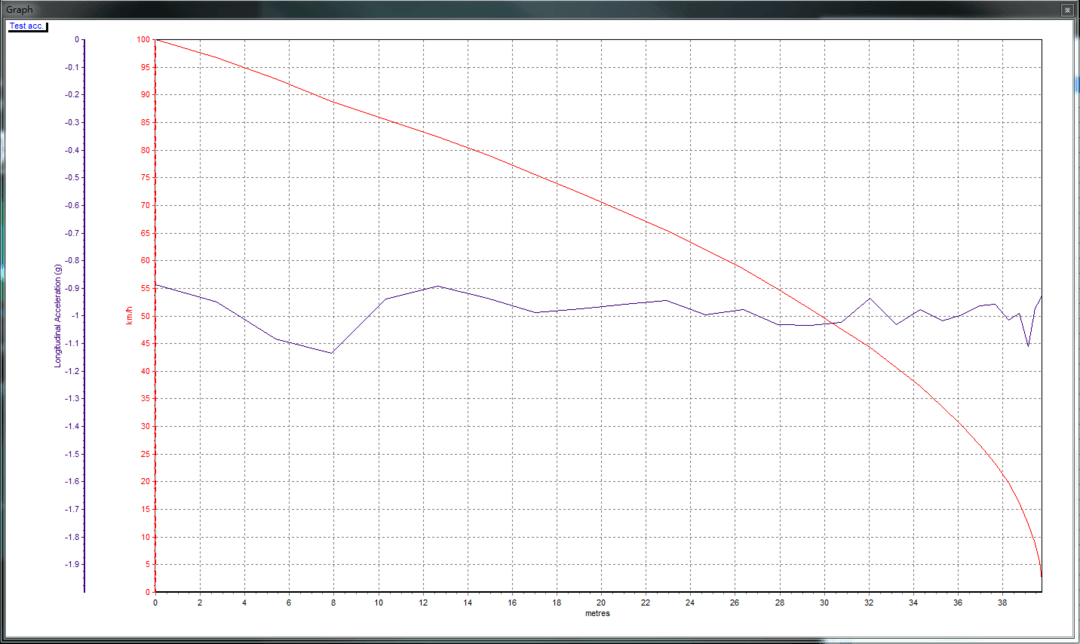Click the red dashed cursor line
Image resolution: width=1080 pixels, height=644 pixels.
156,315
